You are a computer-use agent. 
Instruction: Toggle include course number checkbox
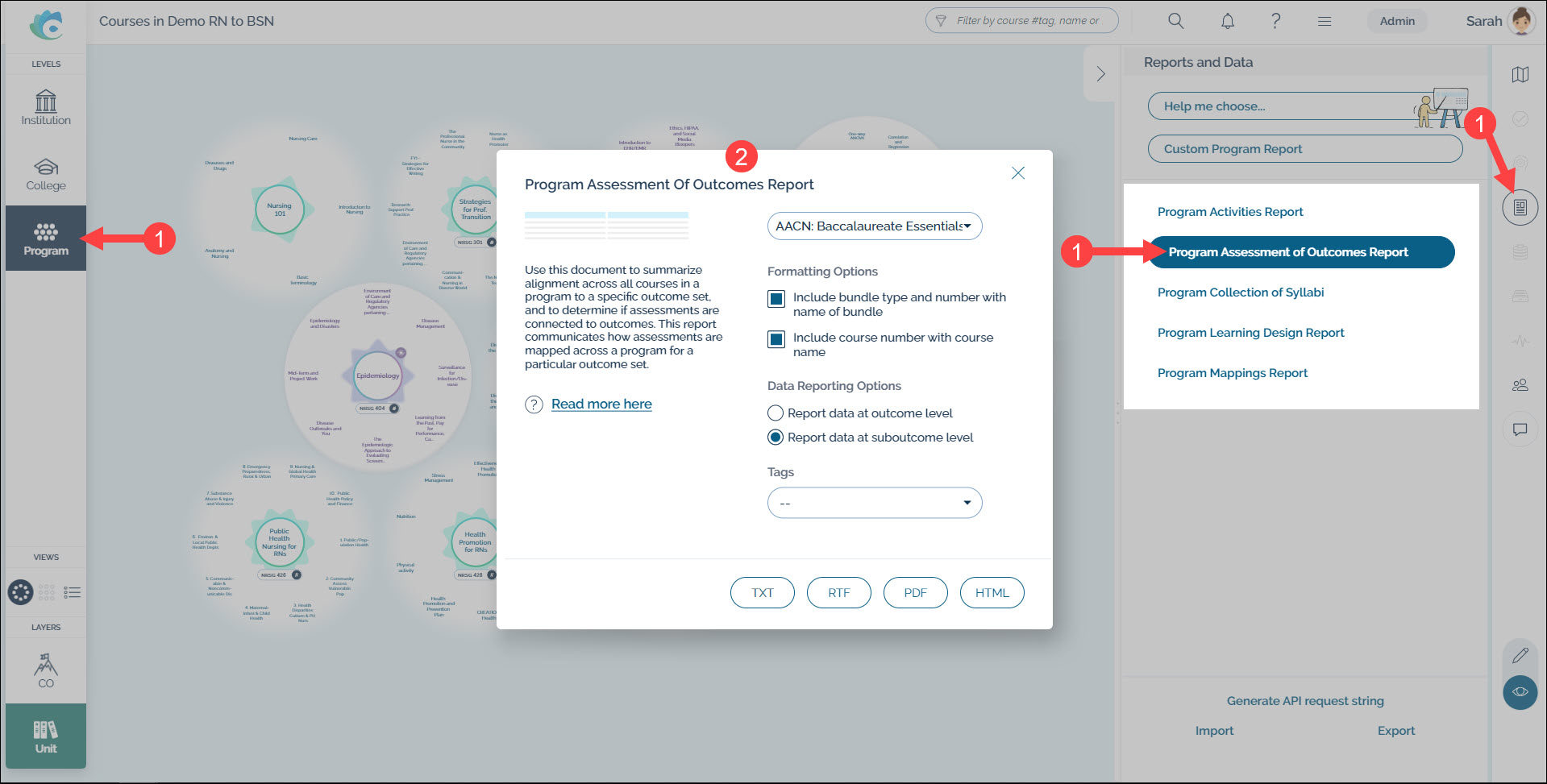tap(776, 339)
